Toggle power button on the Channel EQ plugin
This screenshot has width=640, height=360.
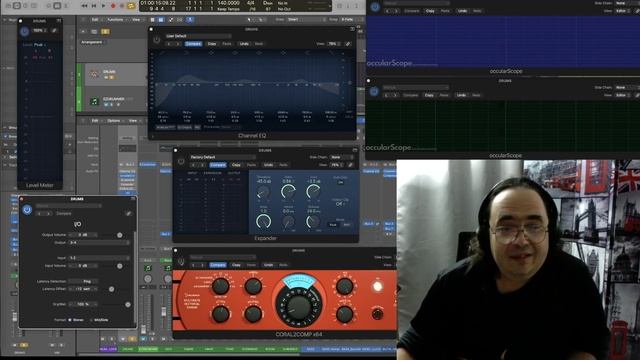point(157,40)
